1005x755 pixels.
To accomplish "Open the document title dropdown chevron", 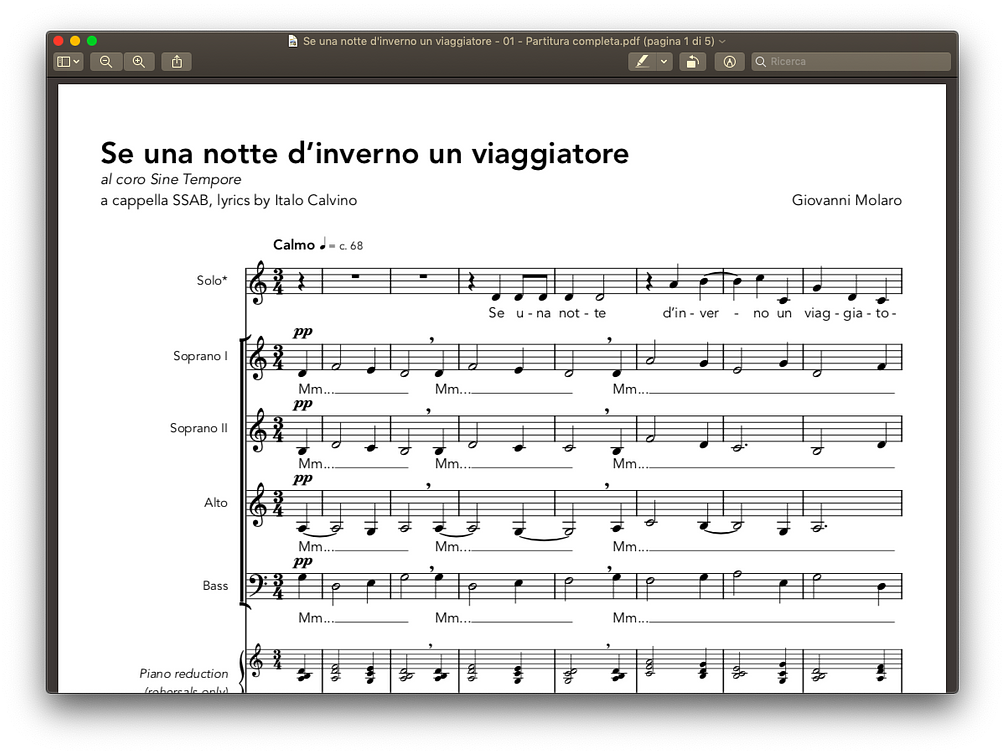I will (x=722, y=41).
